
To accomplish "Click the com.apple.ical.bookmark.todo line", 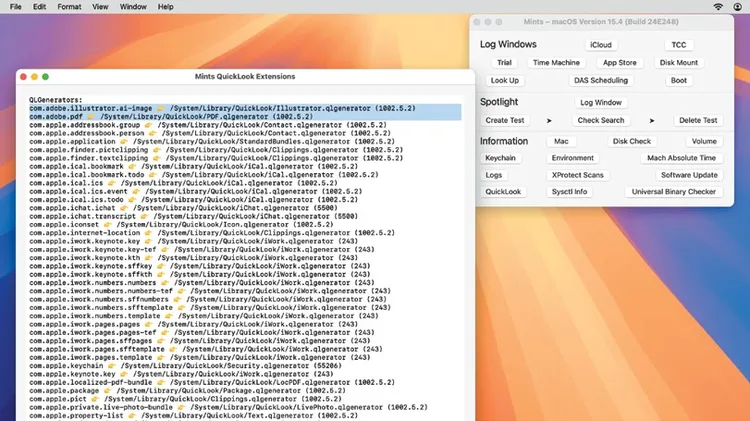I will pyautogui.click(x=204, y=175).
